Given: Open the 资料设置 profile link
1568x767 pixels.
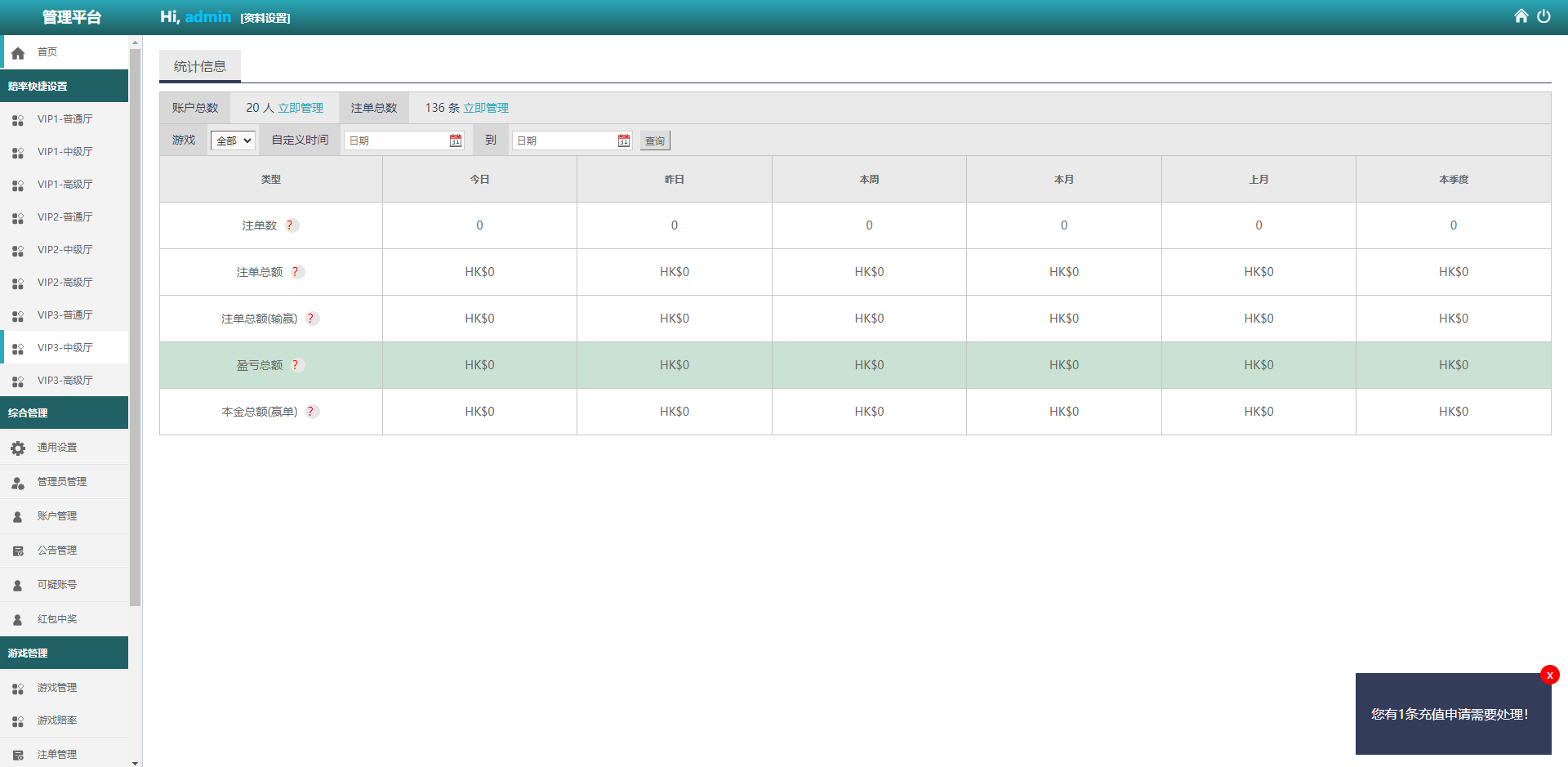Looking at the screenshot, I should coord(265,18).
